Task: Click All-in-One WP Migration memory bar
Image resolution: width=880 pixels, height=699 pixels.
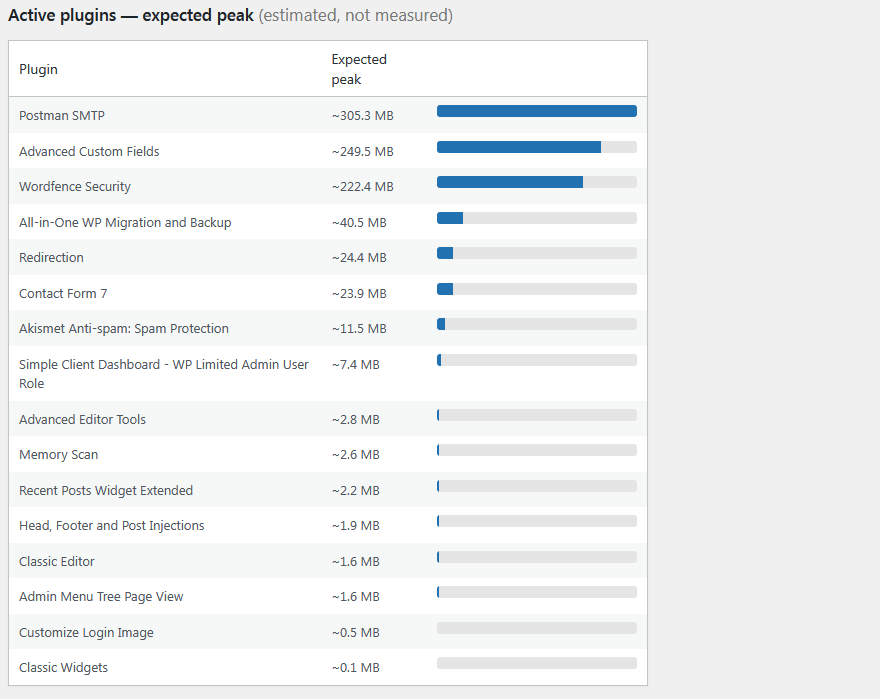Action: point(537,218)
